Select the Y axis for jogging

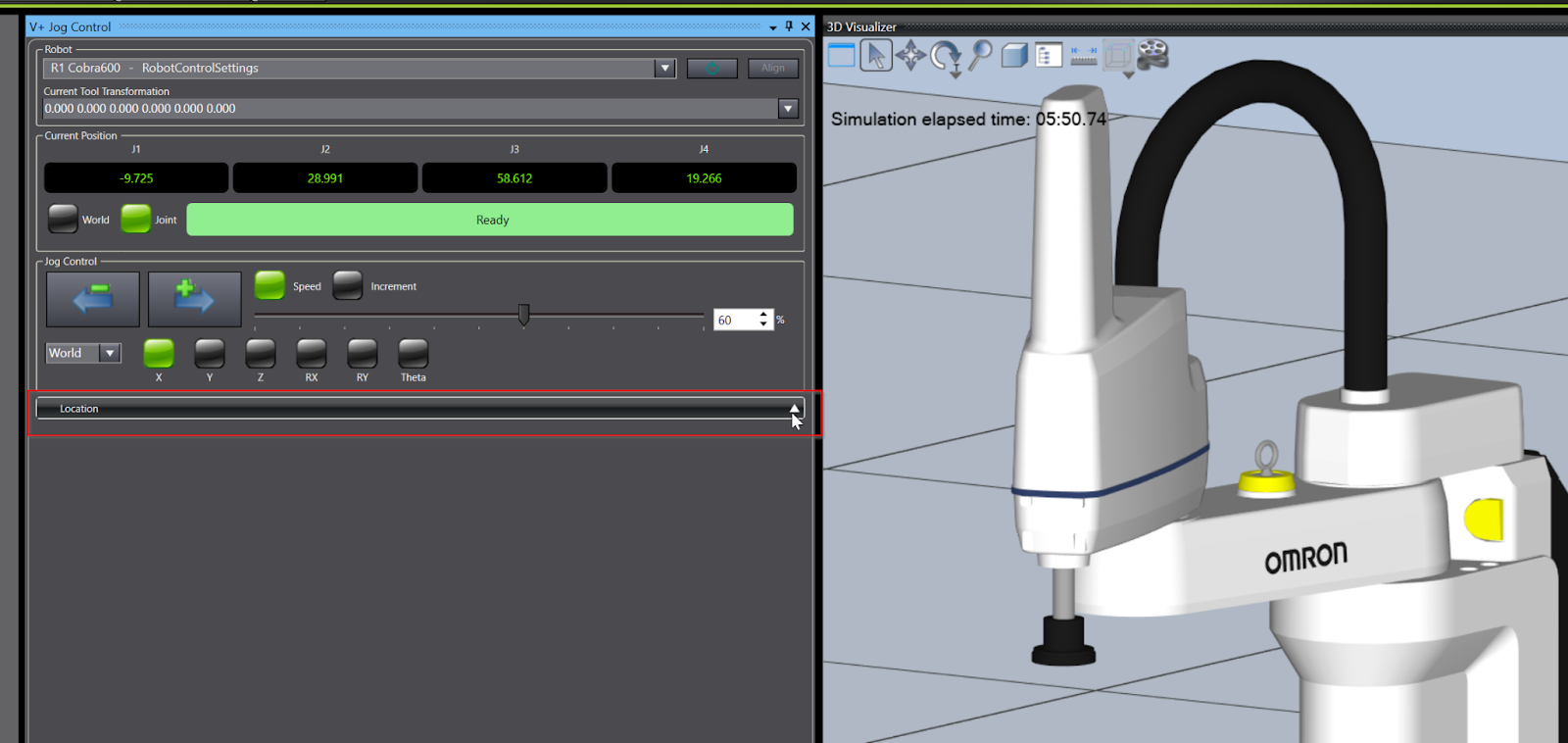[x=210, y=353]
